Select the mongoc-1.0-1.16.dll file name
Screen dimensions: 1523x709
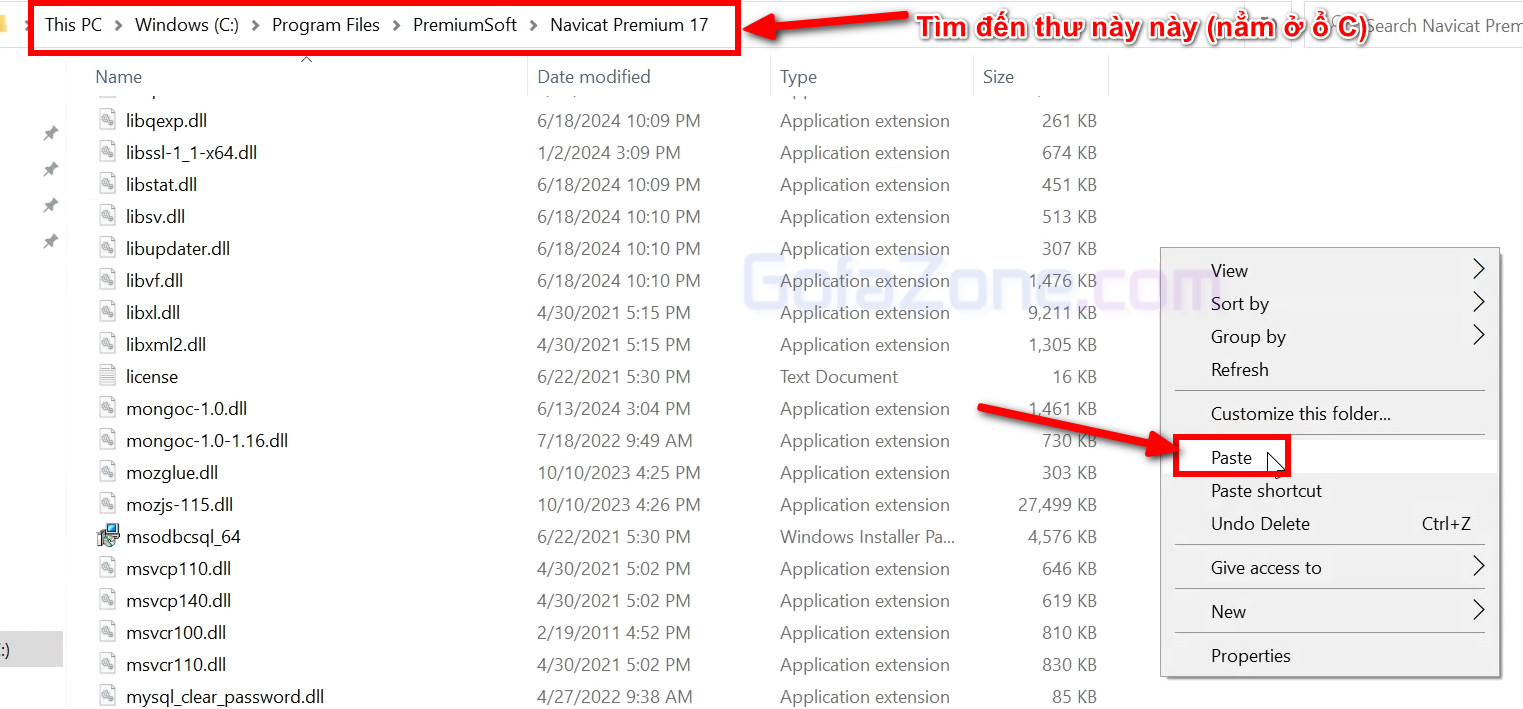[x=207, y=441]
